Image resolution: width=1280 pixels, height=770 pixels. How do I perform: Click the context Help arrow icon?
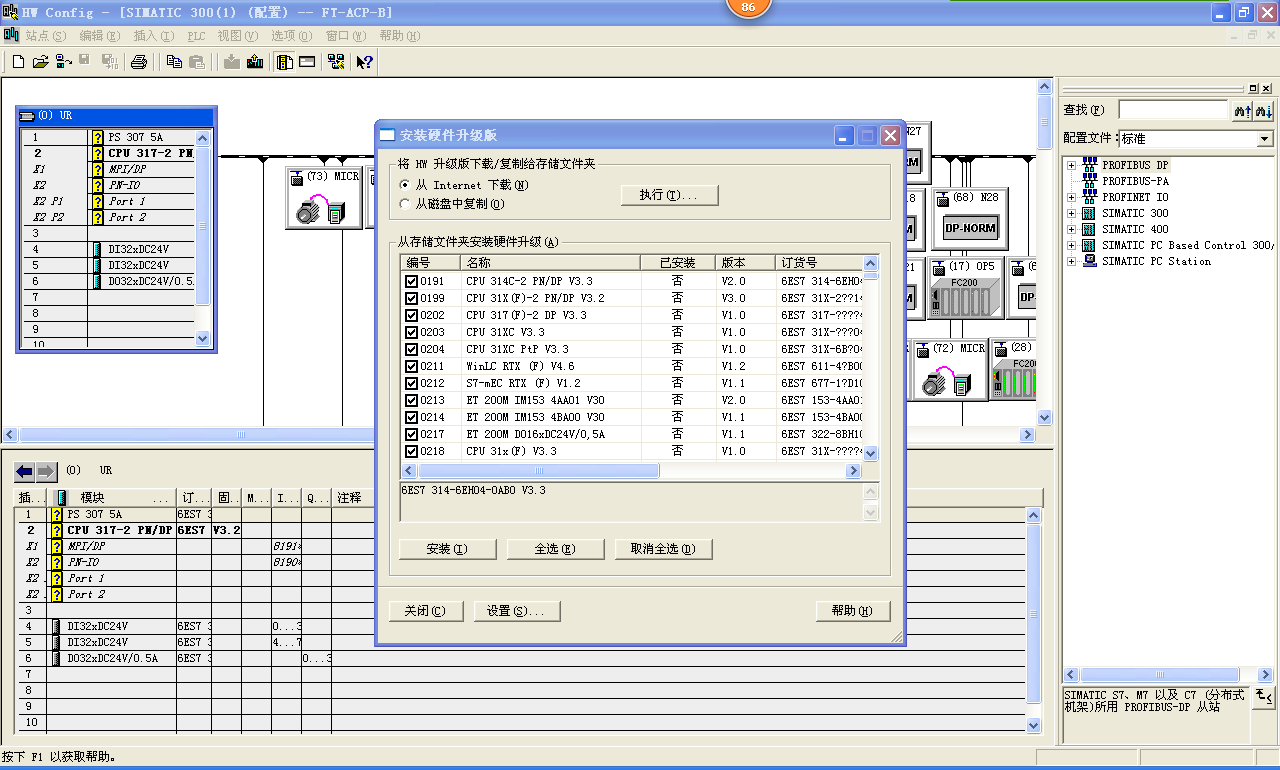pyautogui.click(x=365, y=62)
